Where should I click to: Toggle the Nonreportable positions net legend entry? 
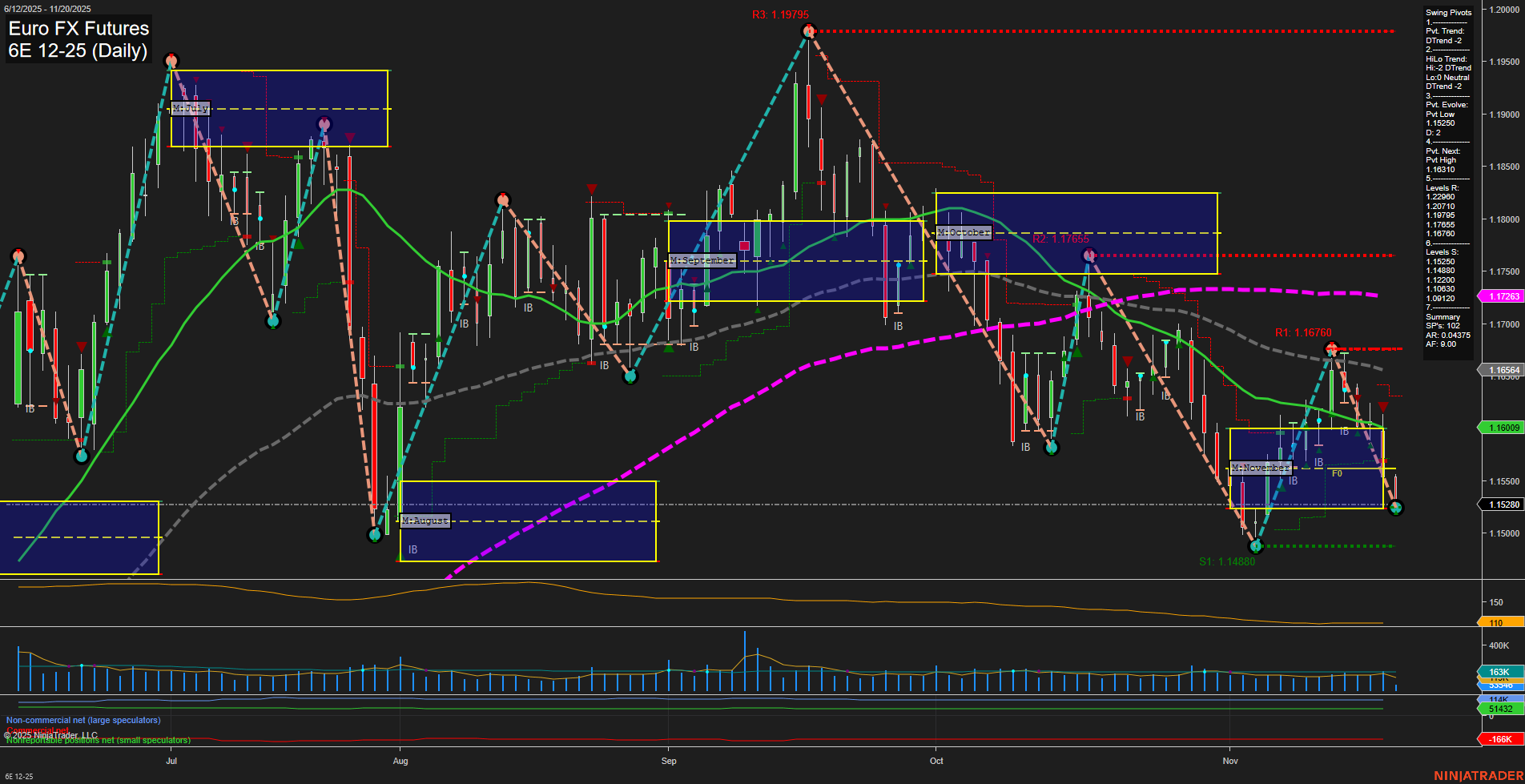pos(96,739)
